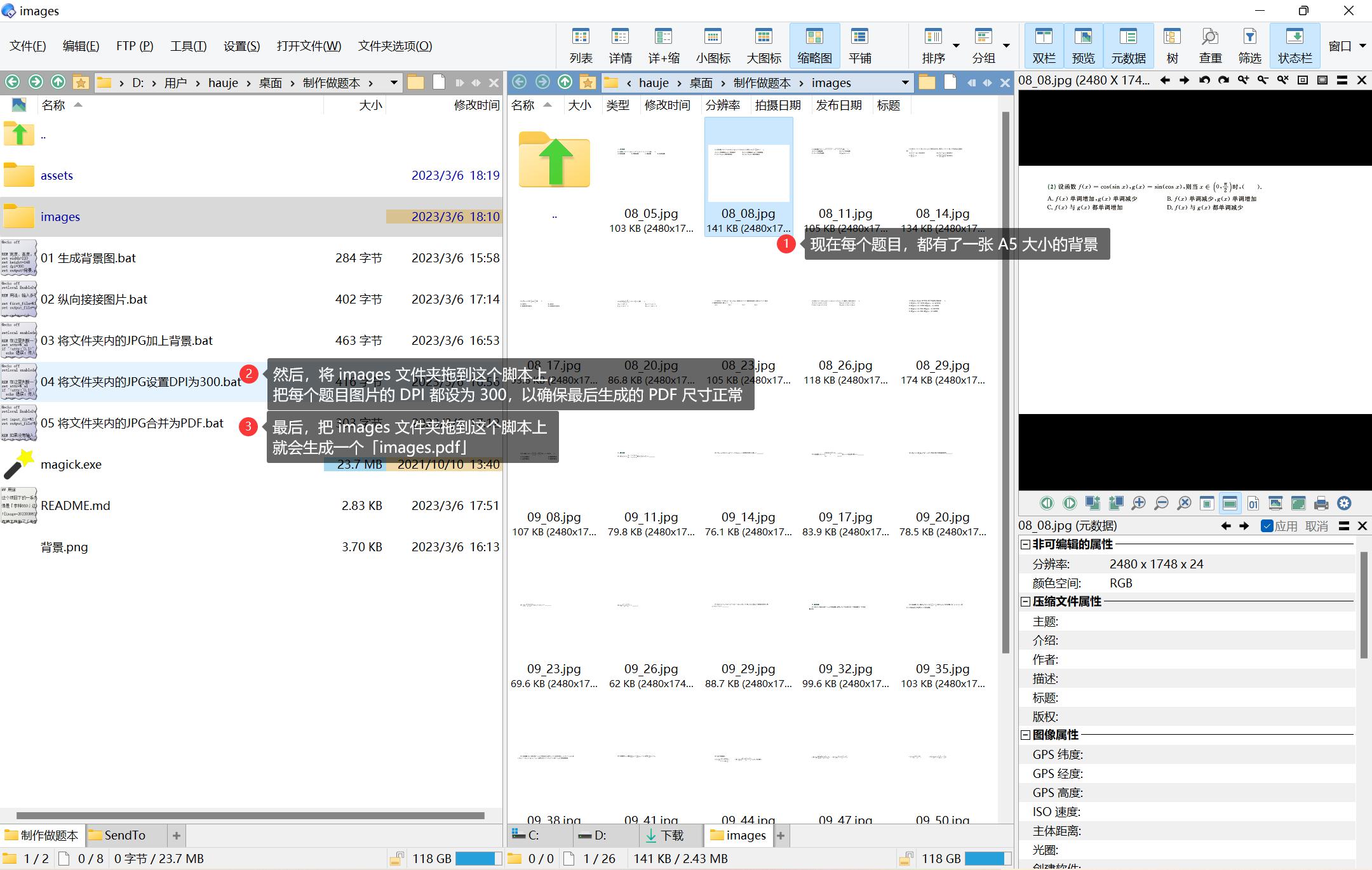Expand the 排序 sort dropdown arrow

(x=956, y=46)
